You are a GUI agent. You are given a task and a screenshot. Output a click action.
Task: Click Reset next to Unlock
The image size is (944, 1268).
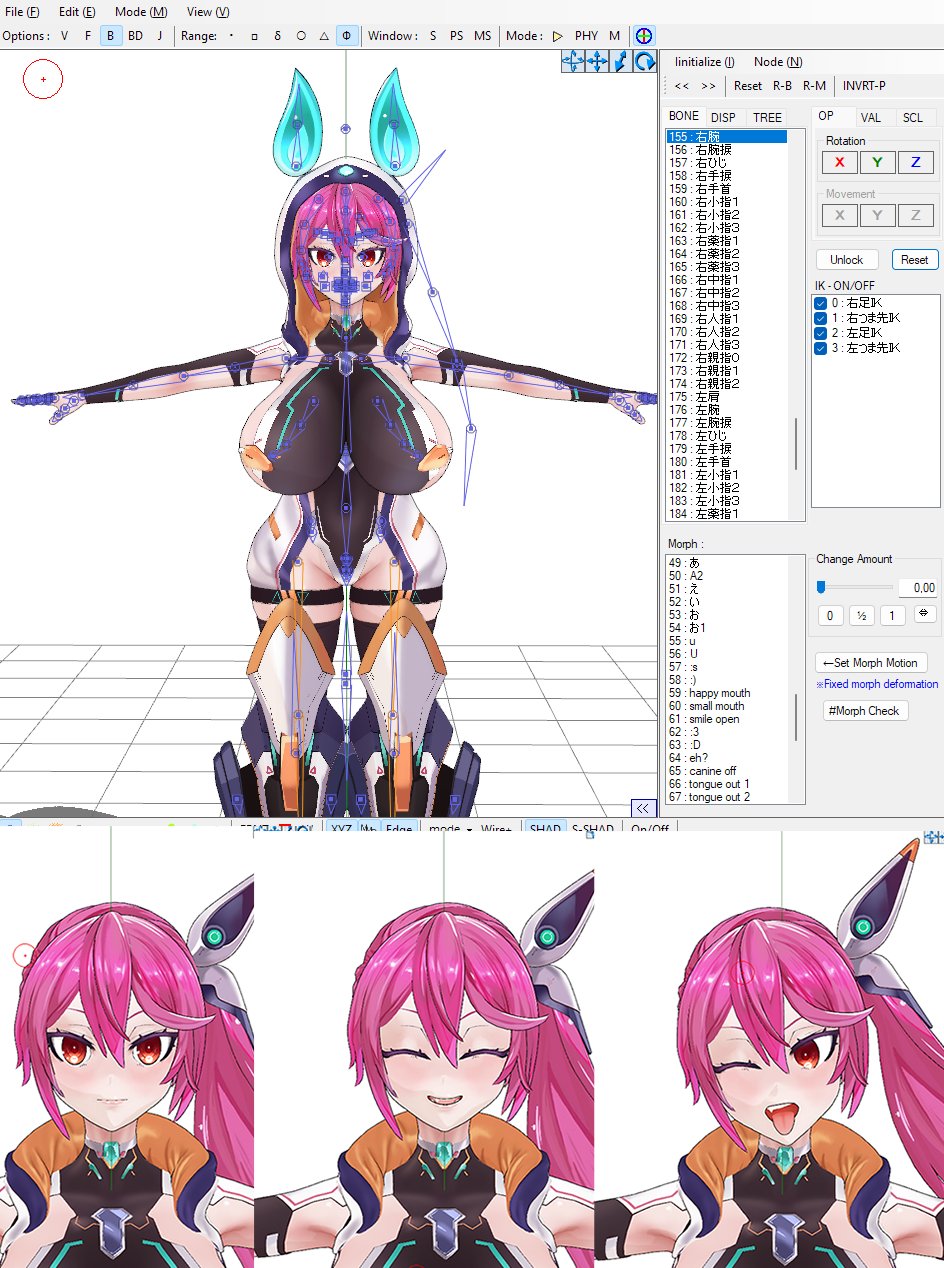[x=915, y=259]
